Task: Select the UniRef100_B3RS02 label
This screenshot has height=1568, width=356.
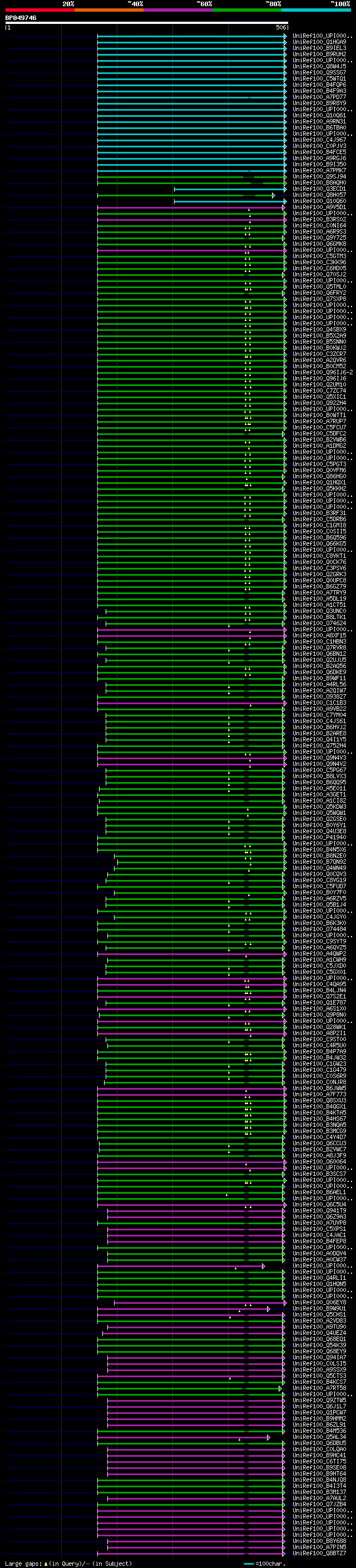Action: coord(319,219)
